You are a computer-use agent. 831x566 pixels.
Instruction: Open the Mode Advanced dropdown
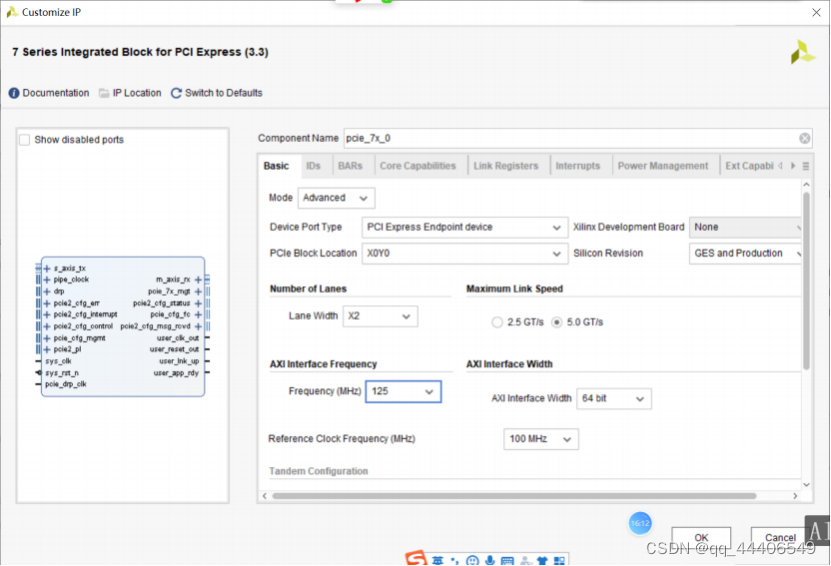pyautogui.click(x=336, y=198)
